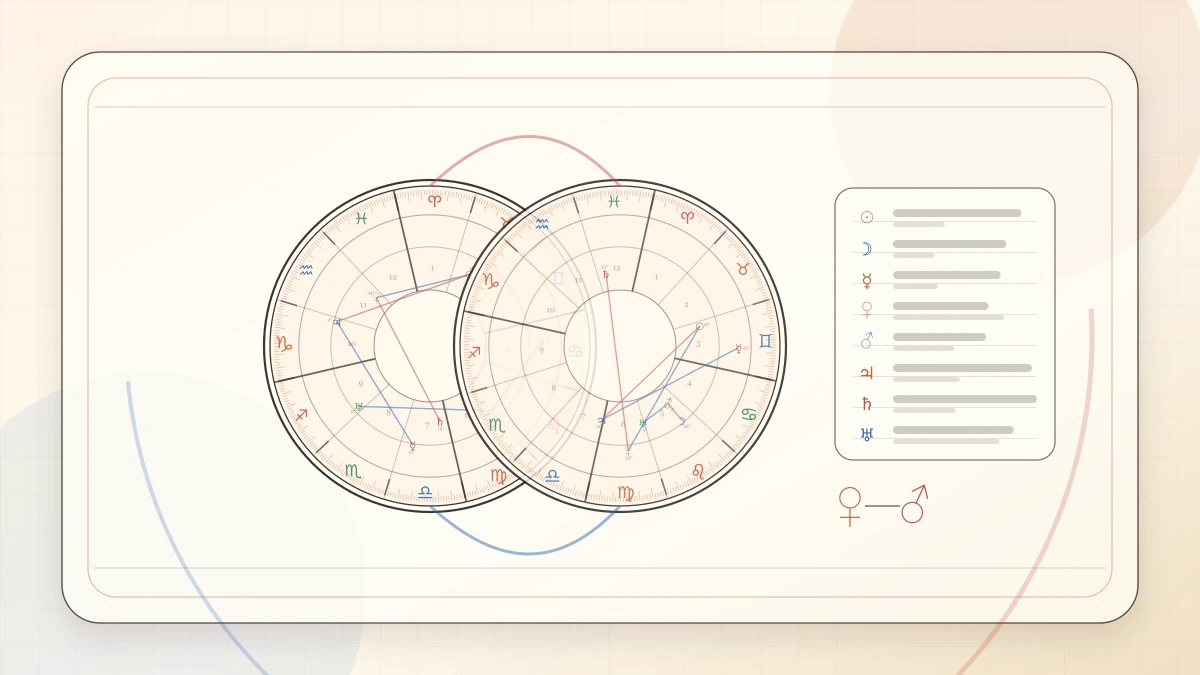Click Jupiter planet marker inside the left chart

336,322
